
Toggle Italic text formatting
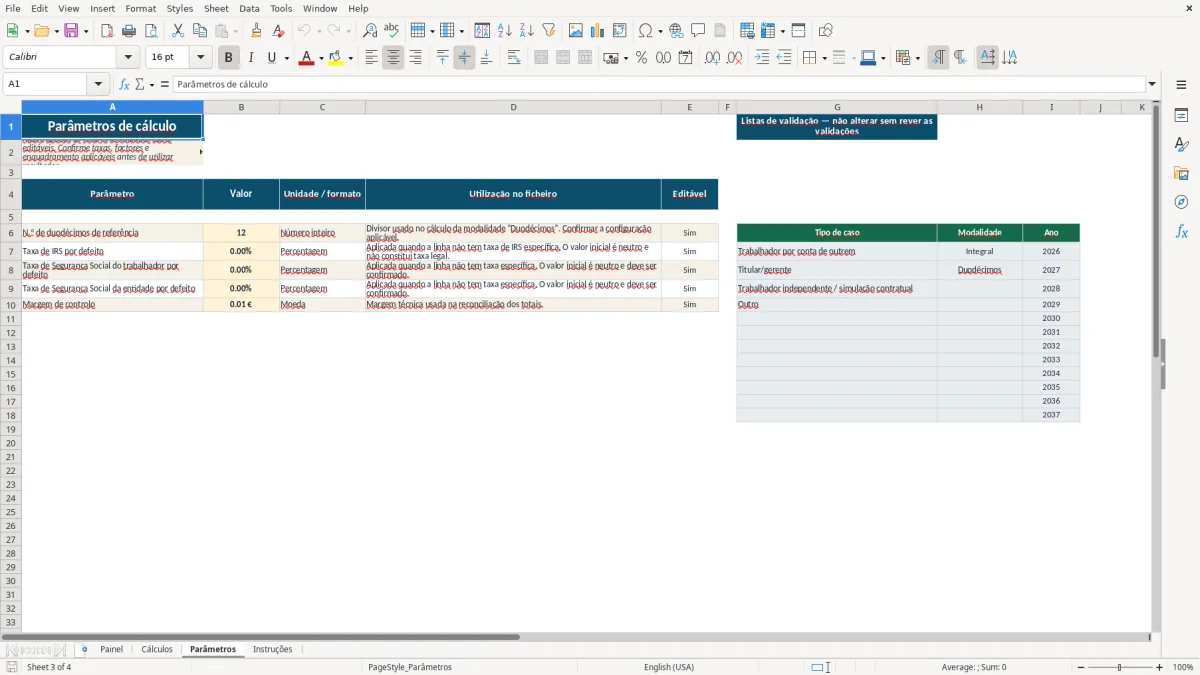point(250,58)
